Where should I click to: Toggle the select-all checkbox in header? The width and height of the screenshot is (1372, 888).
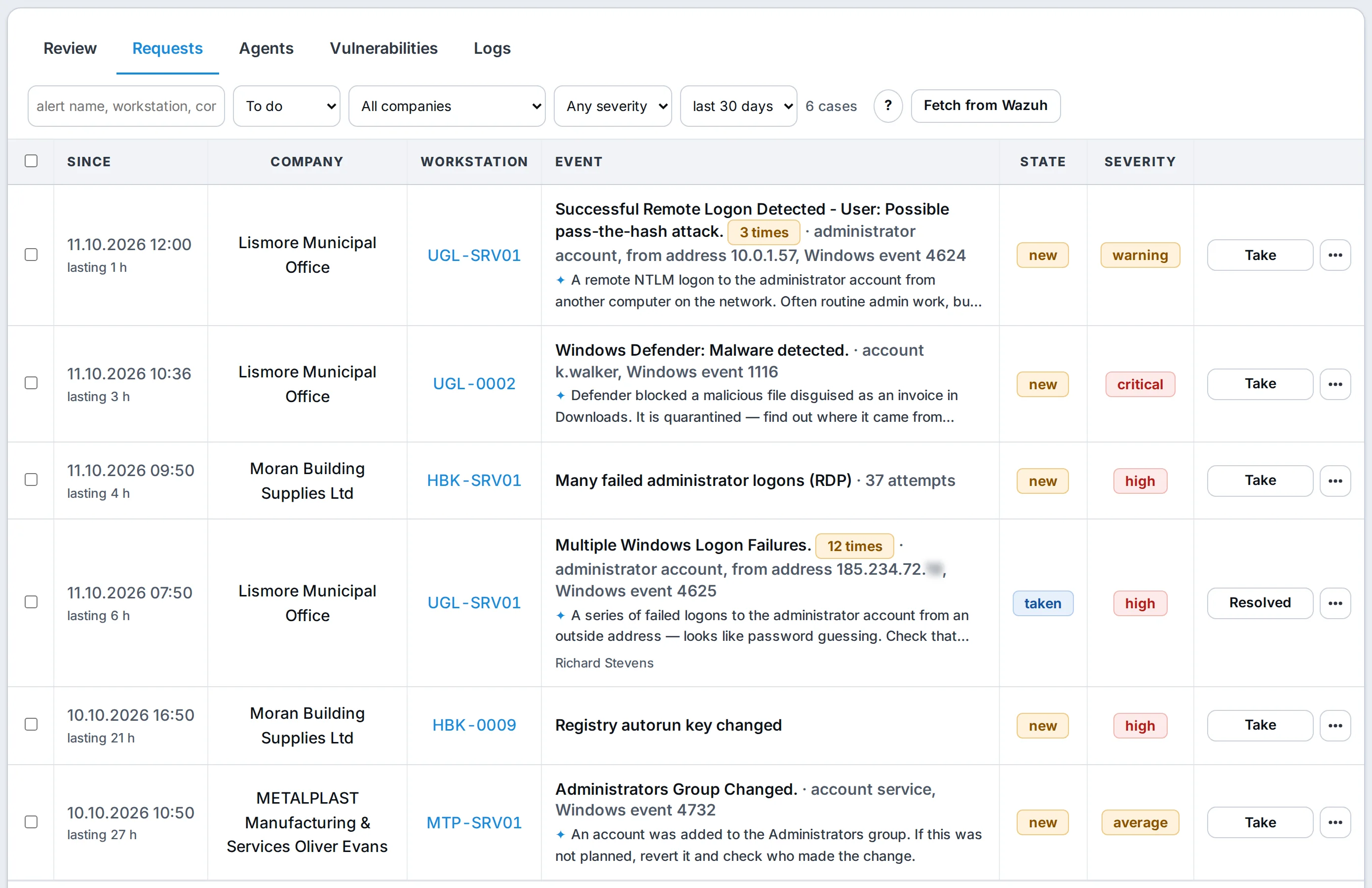31,161
